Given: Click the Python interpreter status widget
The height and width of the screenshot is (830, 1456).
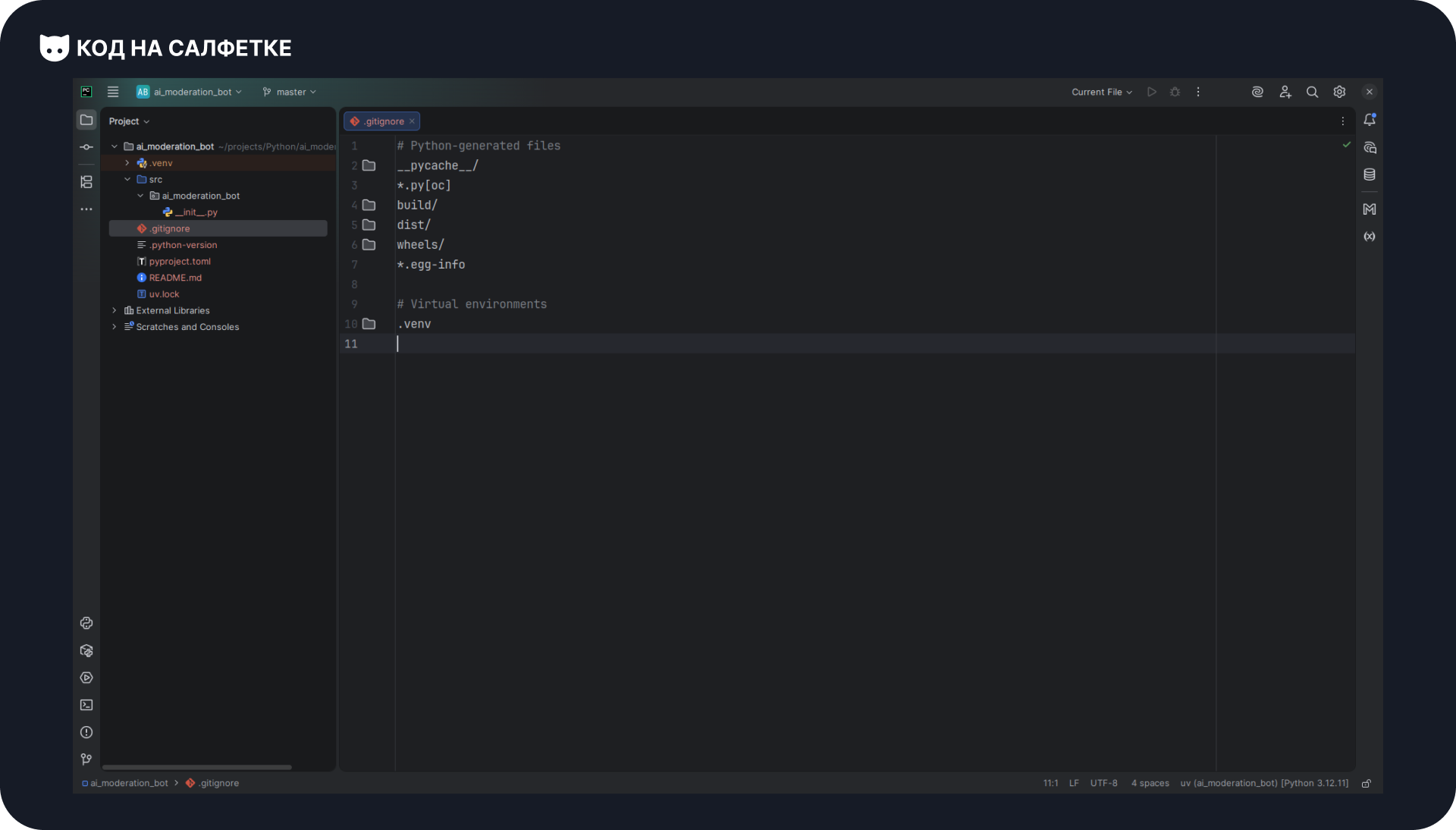Looking at the screenshot, I should [x=1264, y=784].
